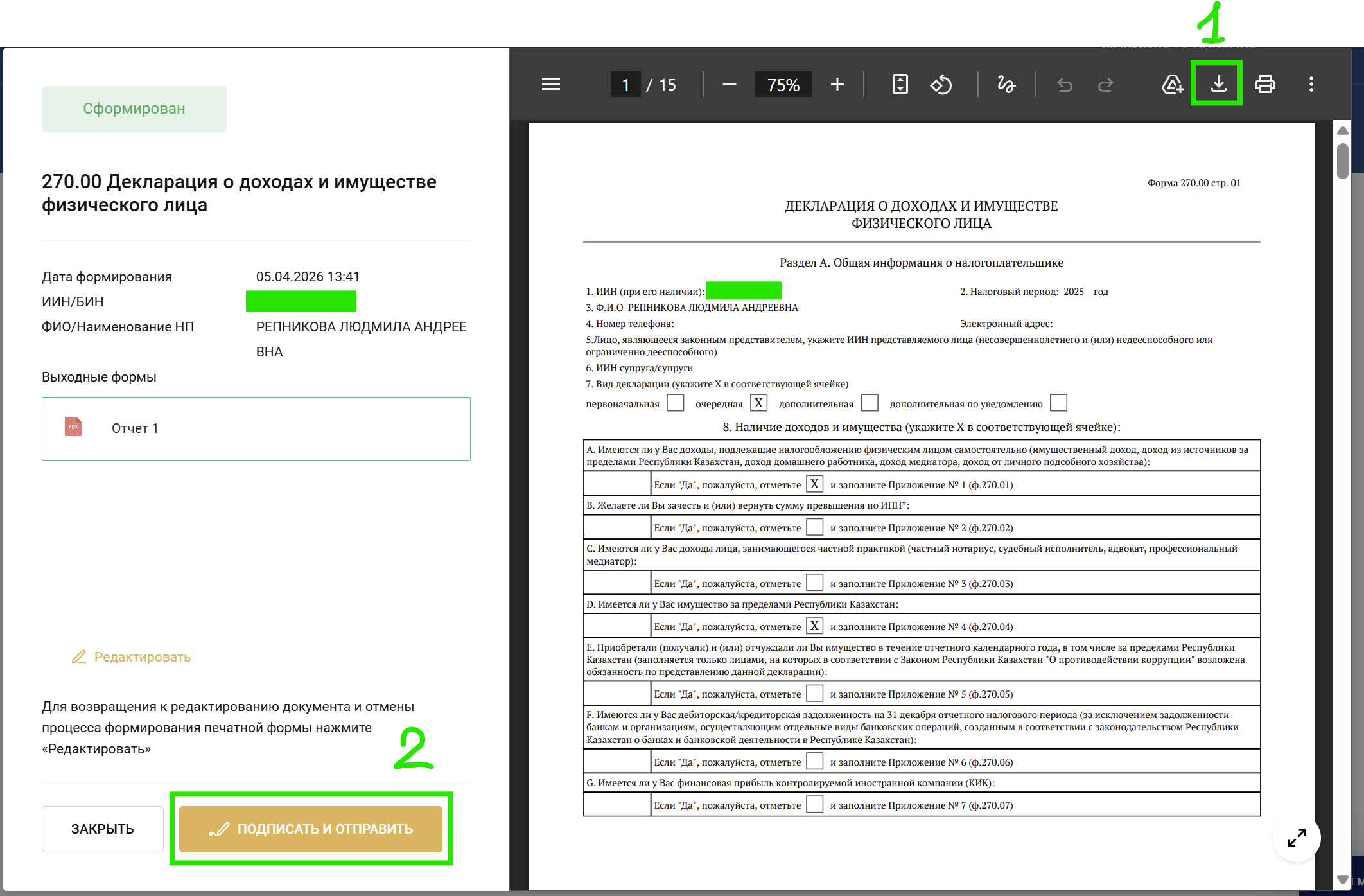
Task: Rotate the PDF counterclockwise
Action: 941,85
